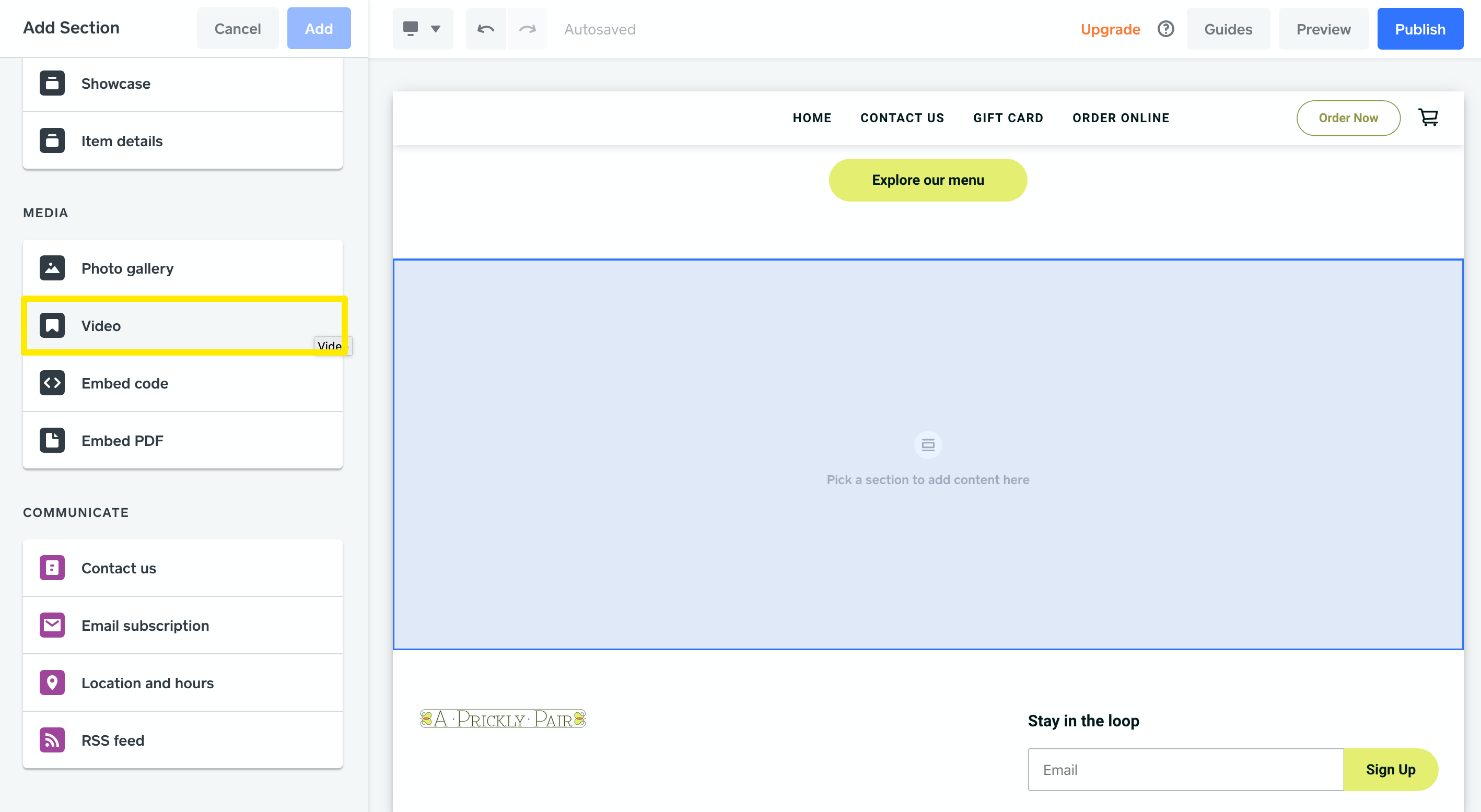Go to the GIFT CARD nav item
This screenshot has width=1481, height=812.
tap(1008, 118)
